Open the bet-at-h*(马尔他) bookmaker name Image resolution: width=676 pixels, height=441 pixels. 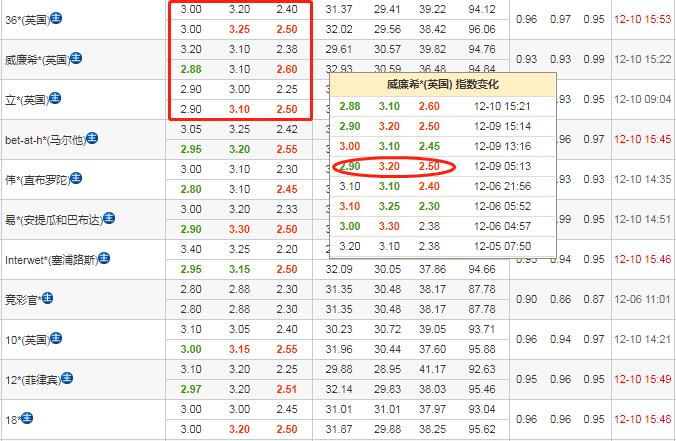45,140
